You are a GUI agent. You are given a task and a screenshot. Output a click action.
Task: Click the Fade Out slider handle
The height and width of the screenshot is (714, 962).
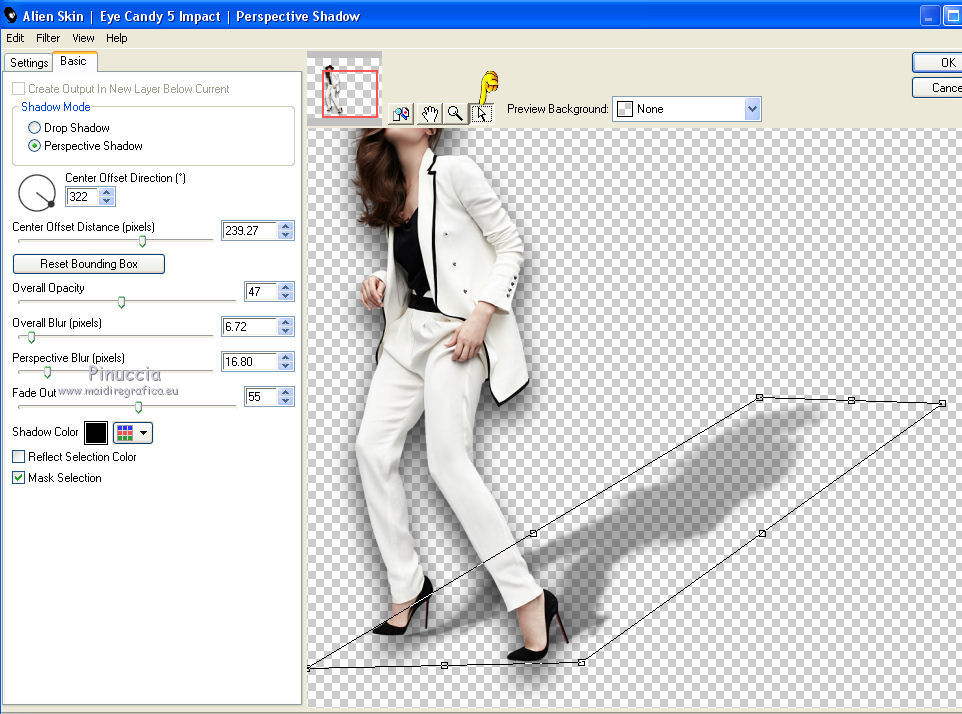coord(138,406)
